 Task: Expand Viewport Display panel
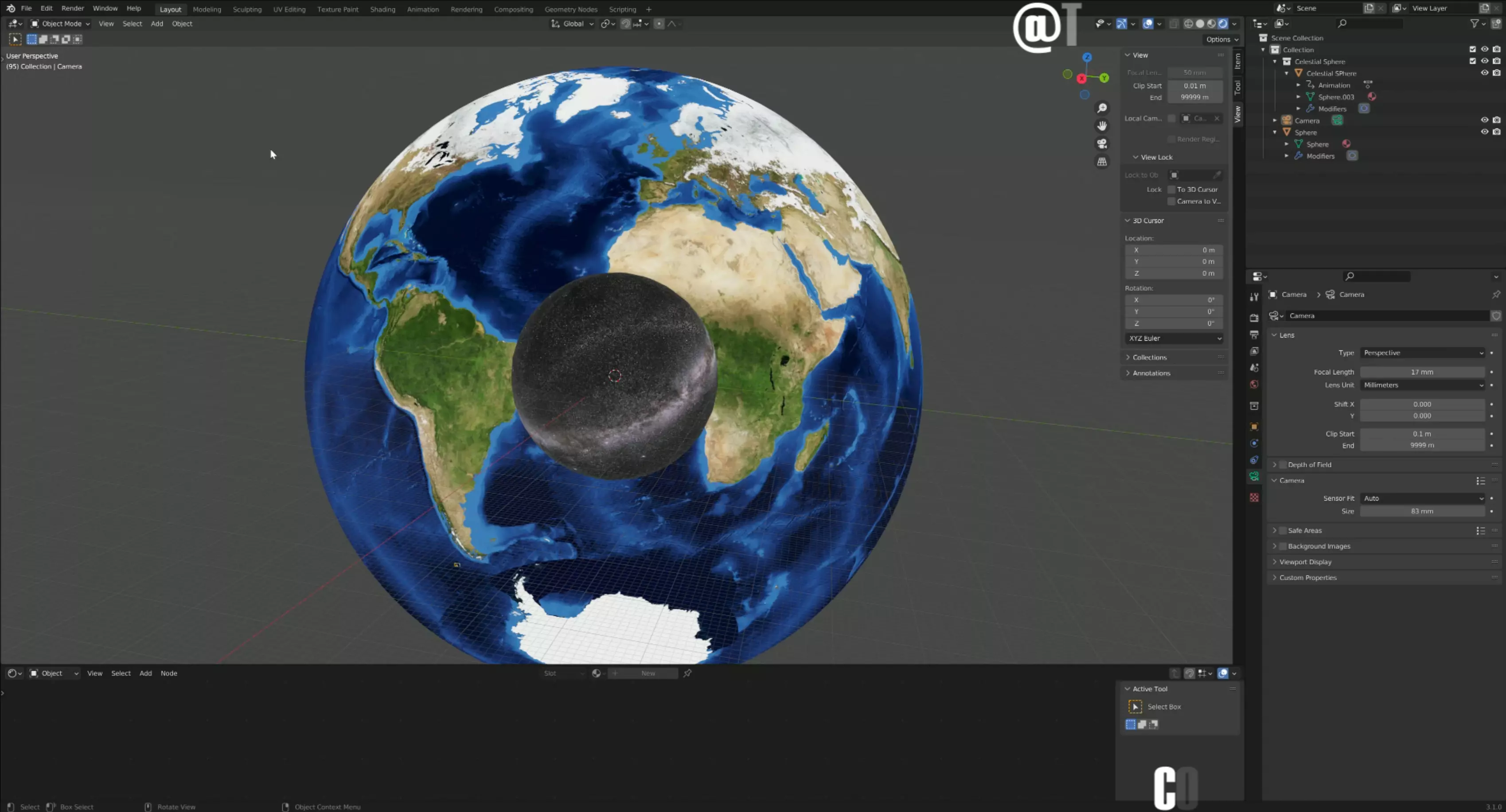[x=1305, y=562]
